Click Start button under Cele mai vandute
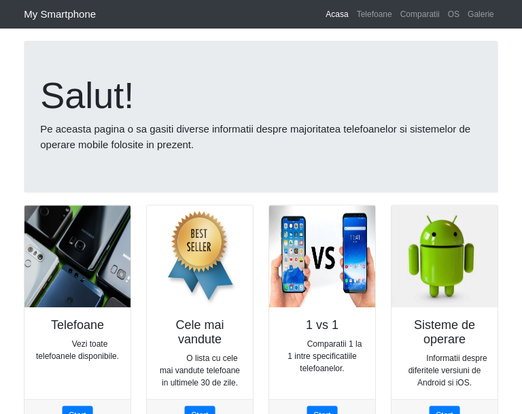 200,410
